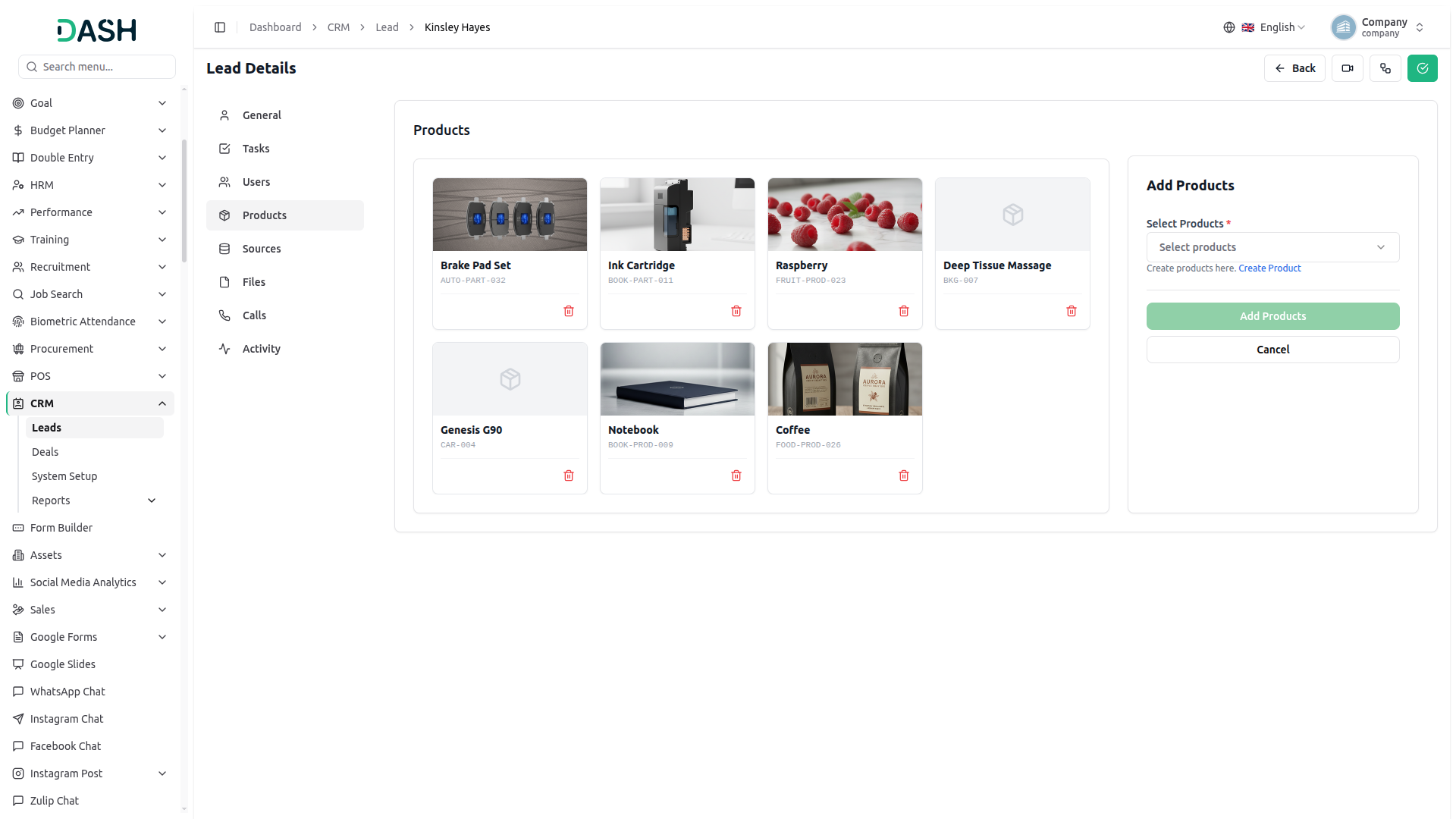Delete the Brake Pad Set product

click(x=569, y=311)
